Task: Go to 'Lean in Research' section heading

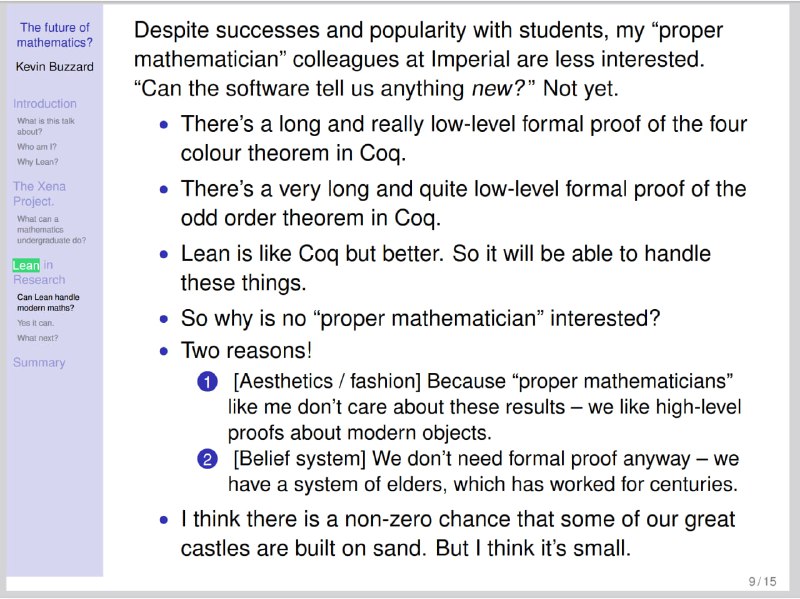Action: (39, 272)
